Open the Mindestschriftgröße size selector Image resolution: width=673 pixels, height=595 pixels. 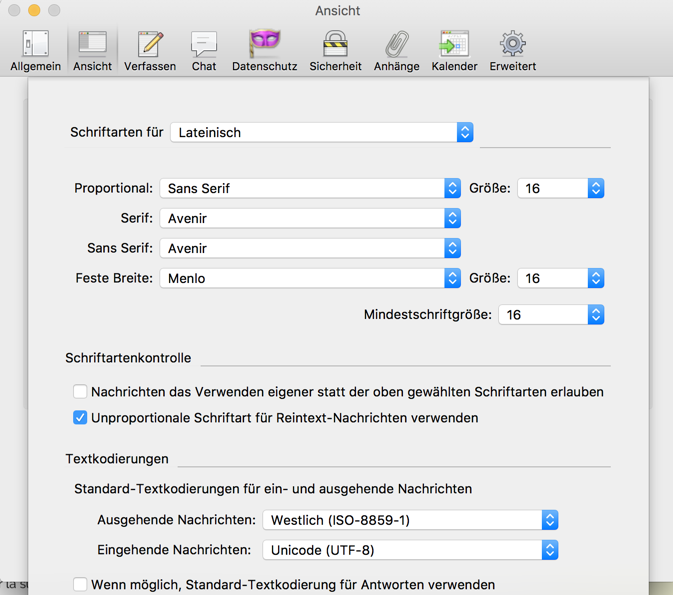(551, 314)
